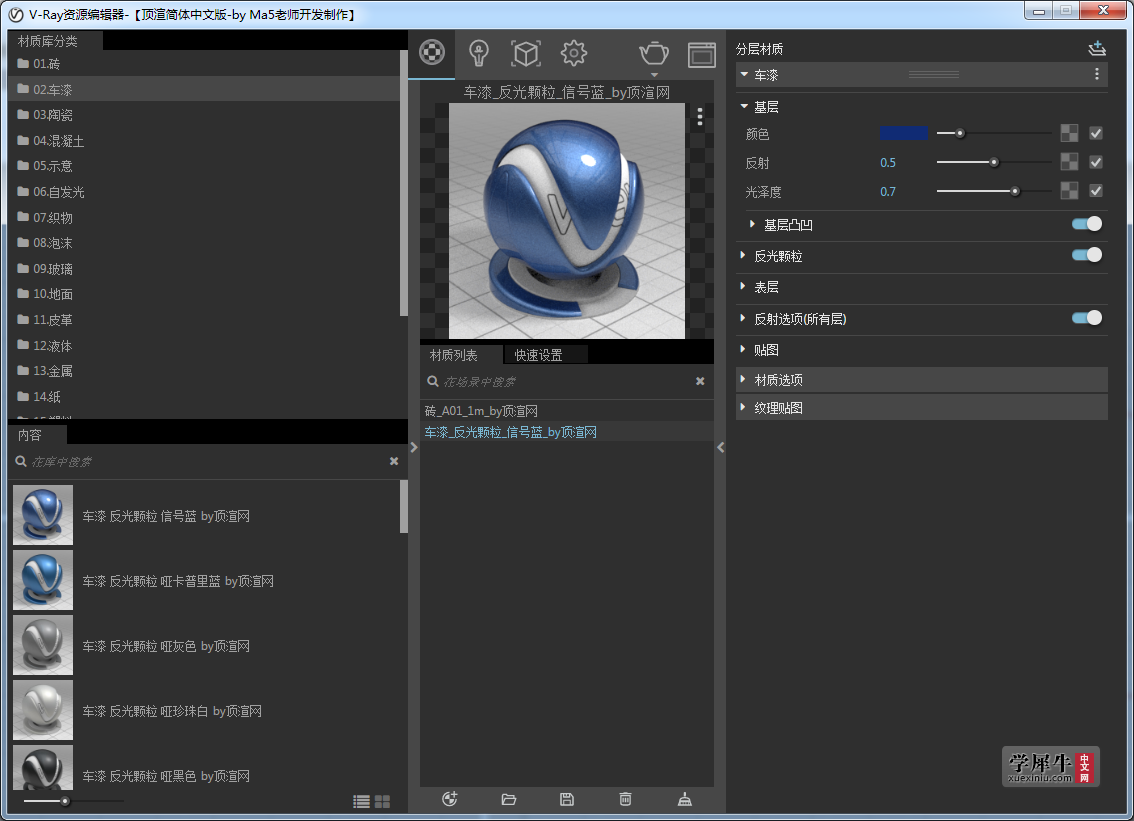
Task: Click the delete material trash icon
Action: click(626, 799)
